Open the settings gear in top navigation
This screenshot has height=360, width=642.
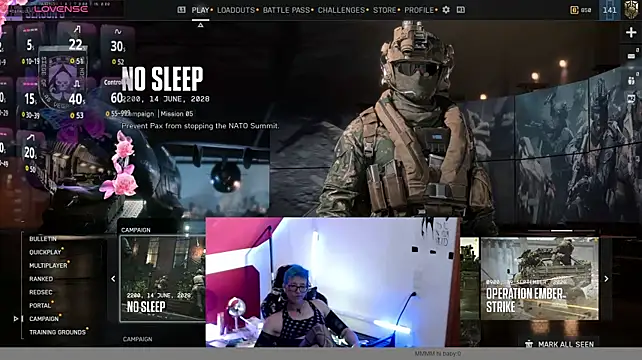pos(446,9)
